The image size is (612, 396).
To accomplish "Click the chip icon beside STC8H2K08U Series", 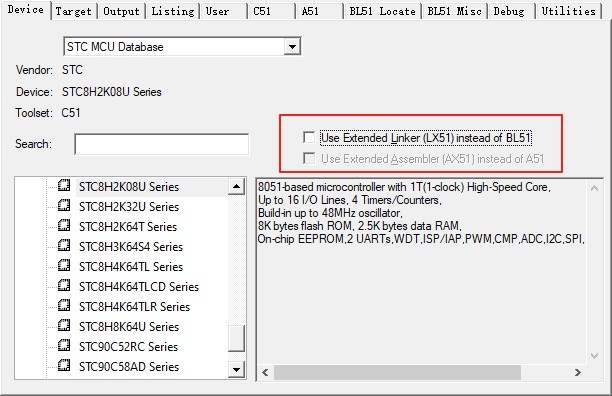I will click(64, 185).
